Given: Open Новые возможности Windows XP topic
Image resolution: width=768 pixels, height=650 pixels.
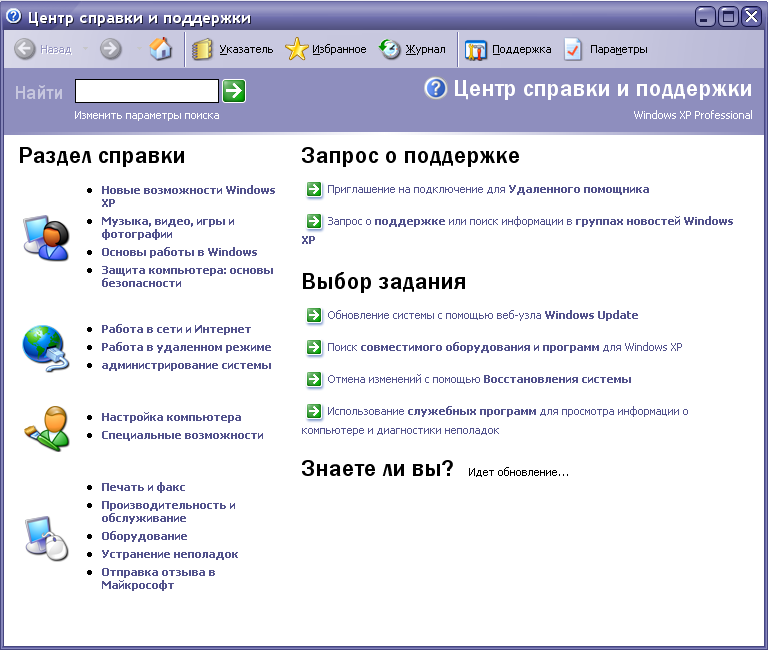Looking at the screenshot, I should pyautogui.click(x=188, y=196).
